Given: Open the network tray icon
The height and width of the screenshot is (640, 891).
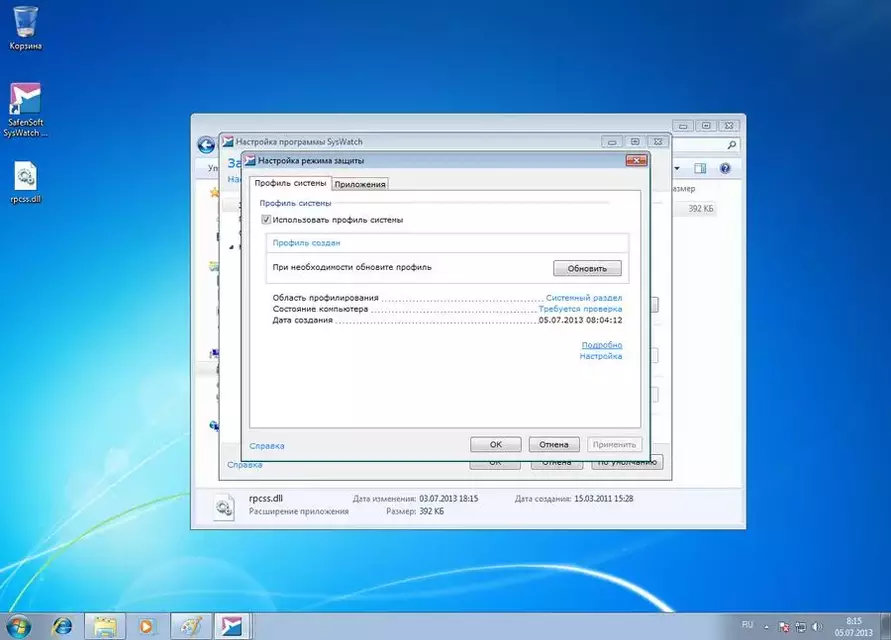Looking at the screenshot, I should tap(801, 627).
